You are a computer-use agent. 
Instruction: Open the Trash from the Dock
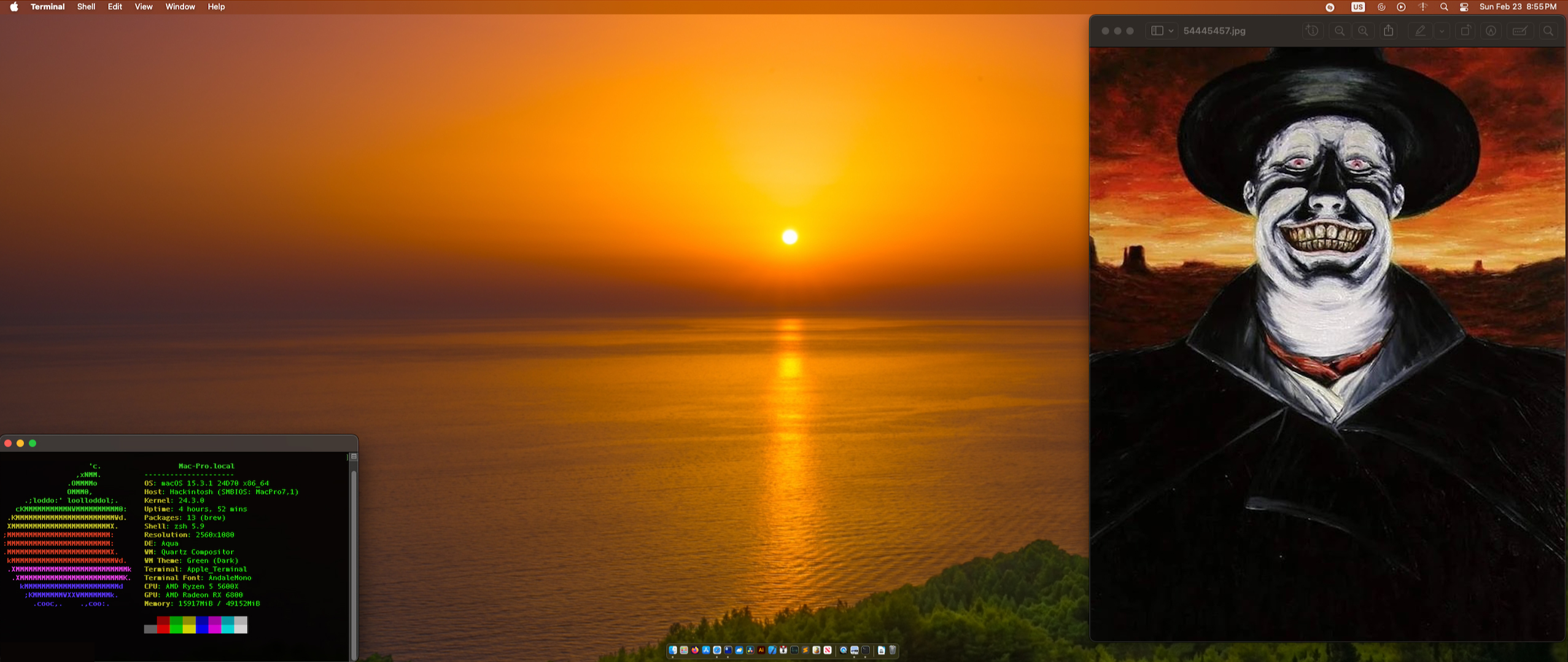[x=893, y=650]
